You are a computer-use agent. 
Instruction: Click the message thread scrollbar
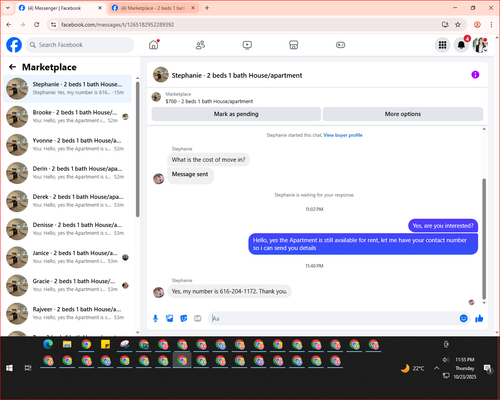point(484,238)
